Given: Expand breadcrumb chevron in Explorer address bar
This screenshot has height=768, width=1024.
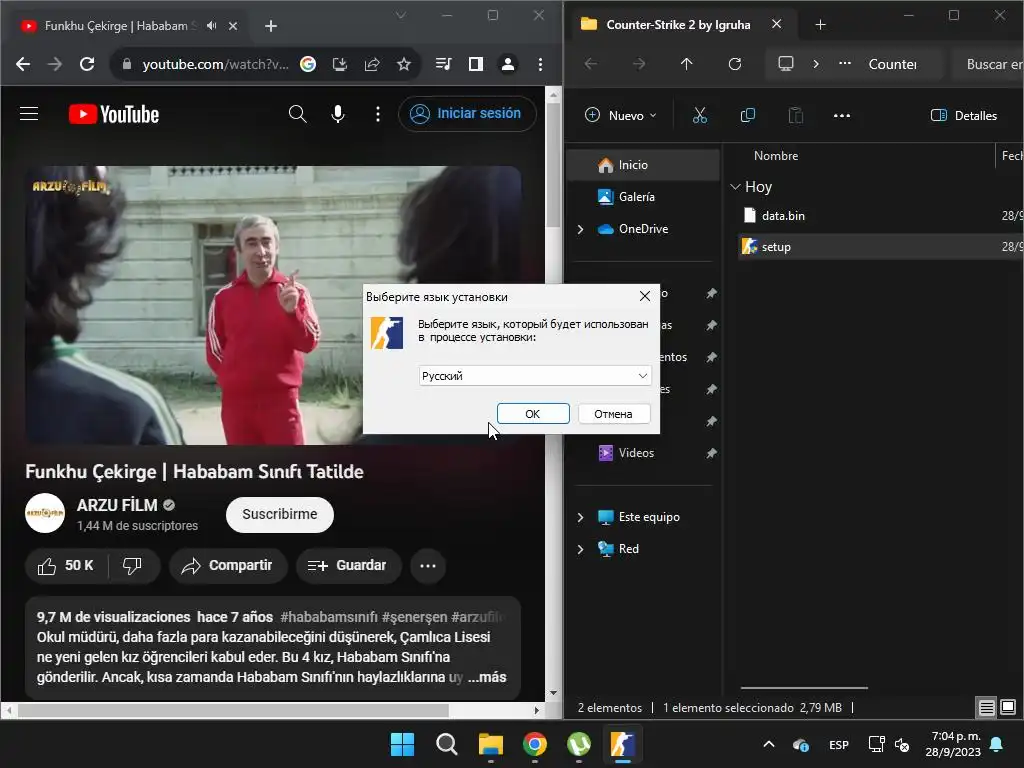Looking at the screenshot, I should pos(816,64).
